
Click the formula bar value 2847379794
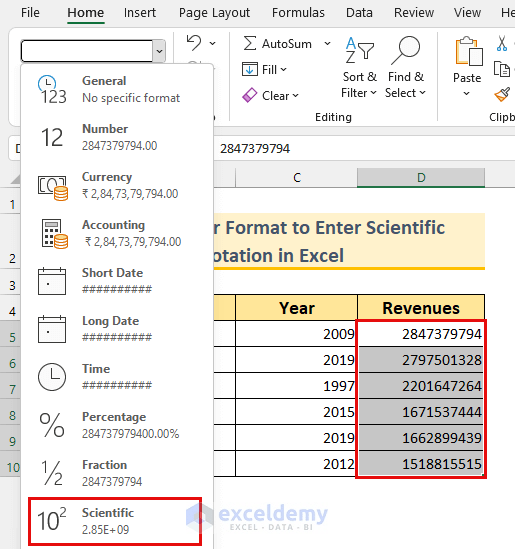pos(255,148)
